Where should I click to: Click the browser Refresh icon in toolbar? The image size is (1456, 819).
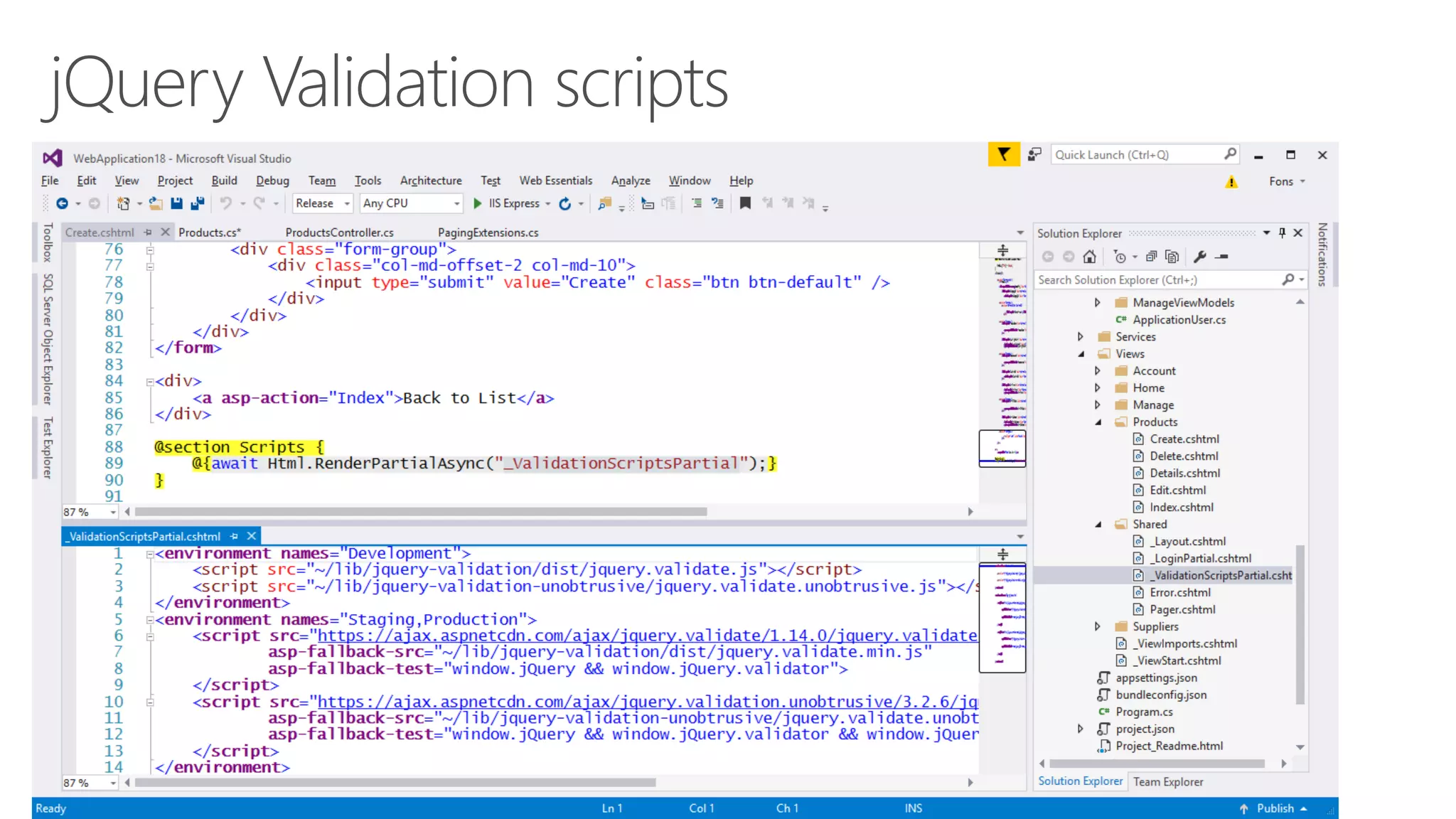point(565,204)
